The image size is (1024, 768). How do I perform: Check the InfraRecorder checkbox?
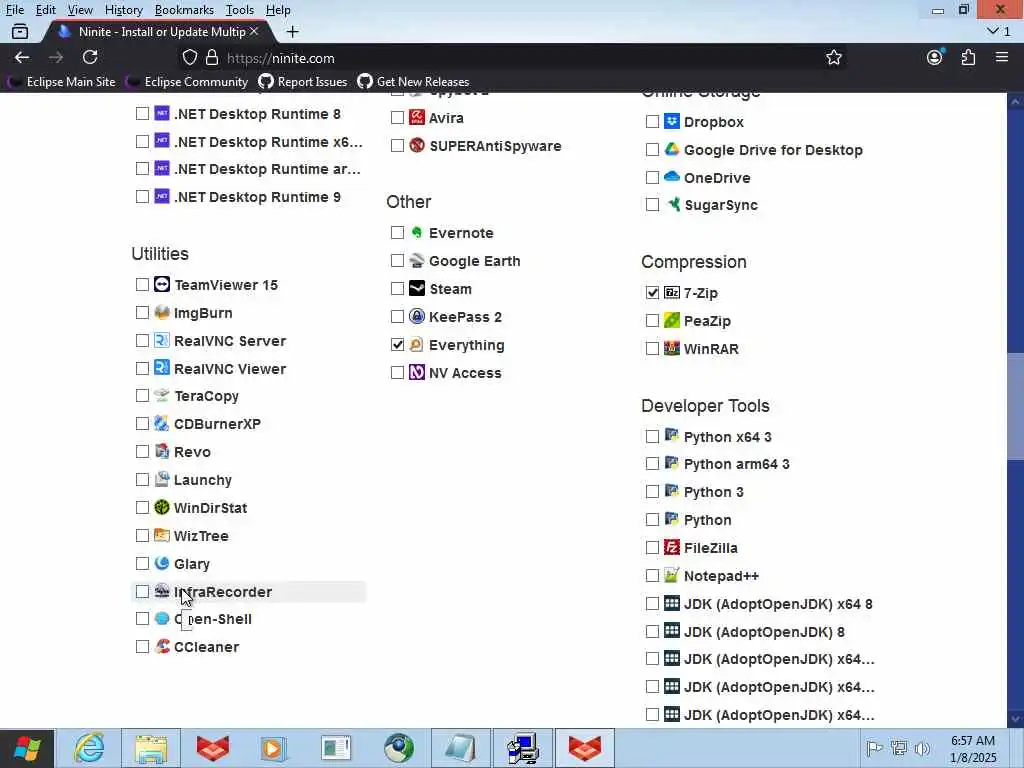tap(142, 592)
